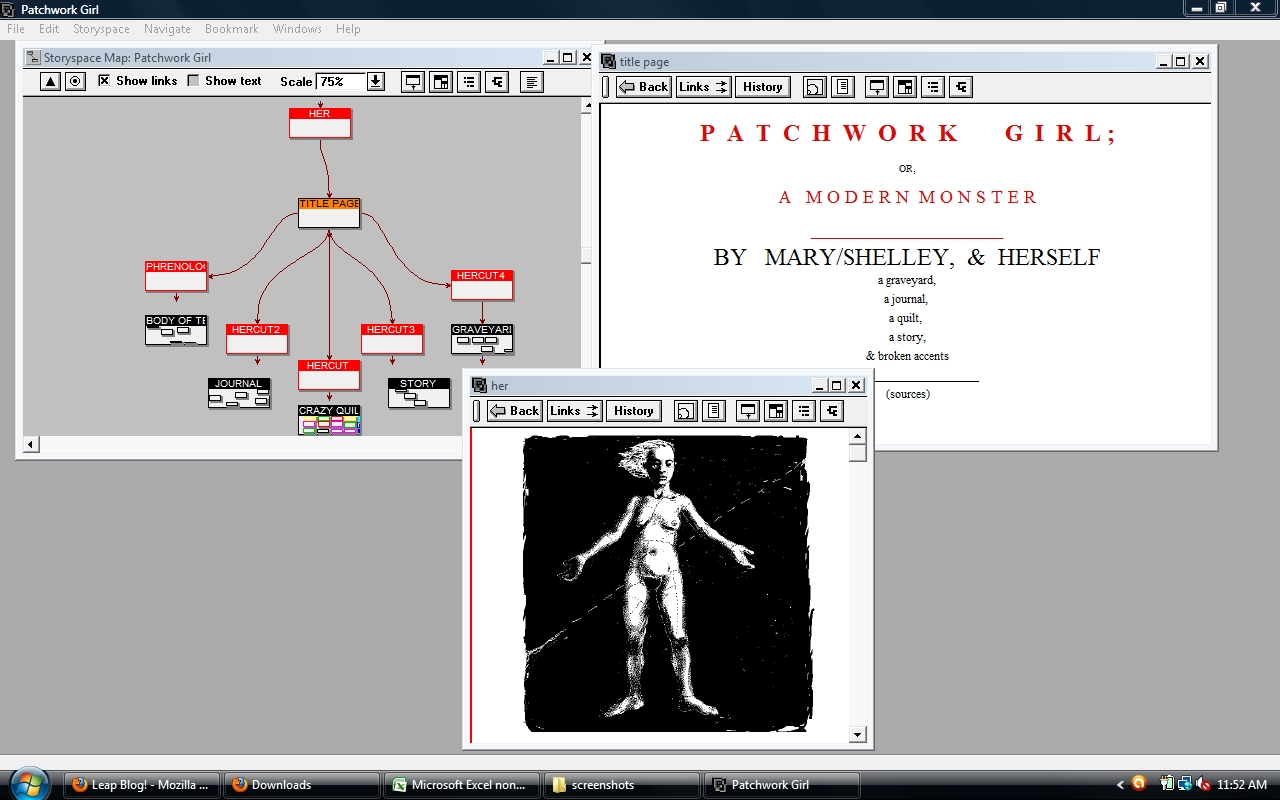The width and height of the screenshot is (1280, 800).
Task: Click 'a story,' text on title page
Action: tap(907, 337)
